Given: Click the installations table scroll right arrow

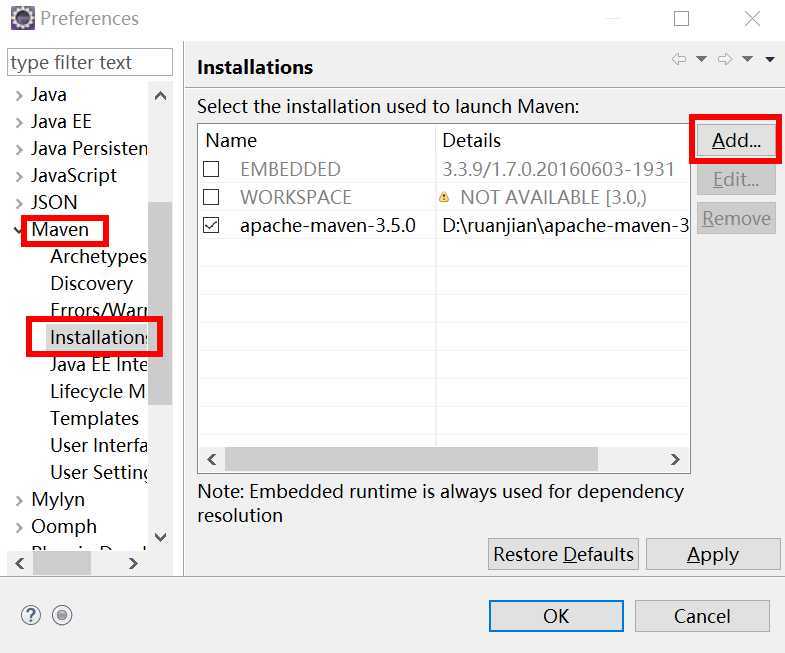Looking at the screenshot, I should click(x=675, y=459).
